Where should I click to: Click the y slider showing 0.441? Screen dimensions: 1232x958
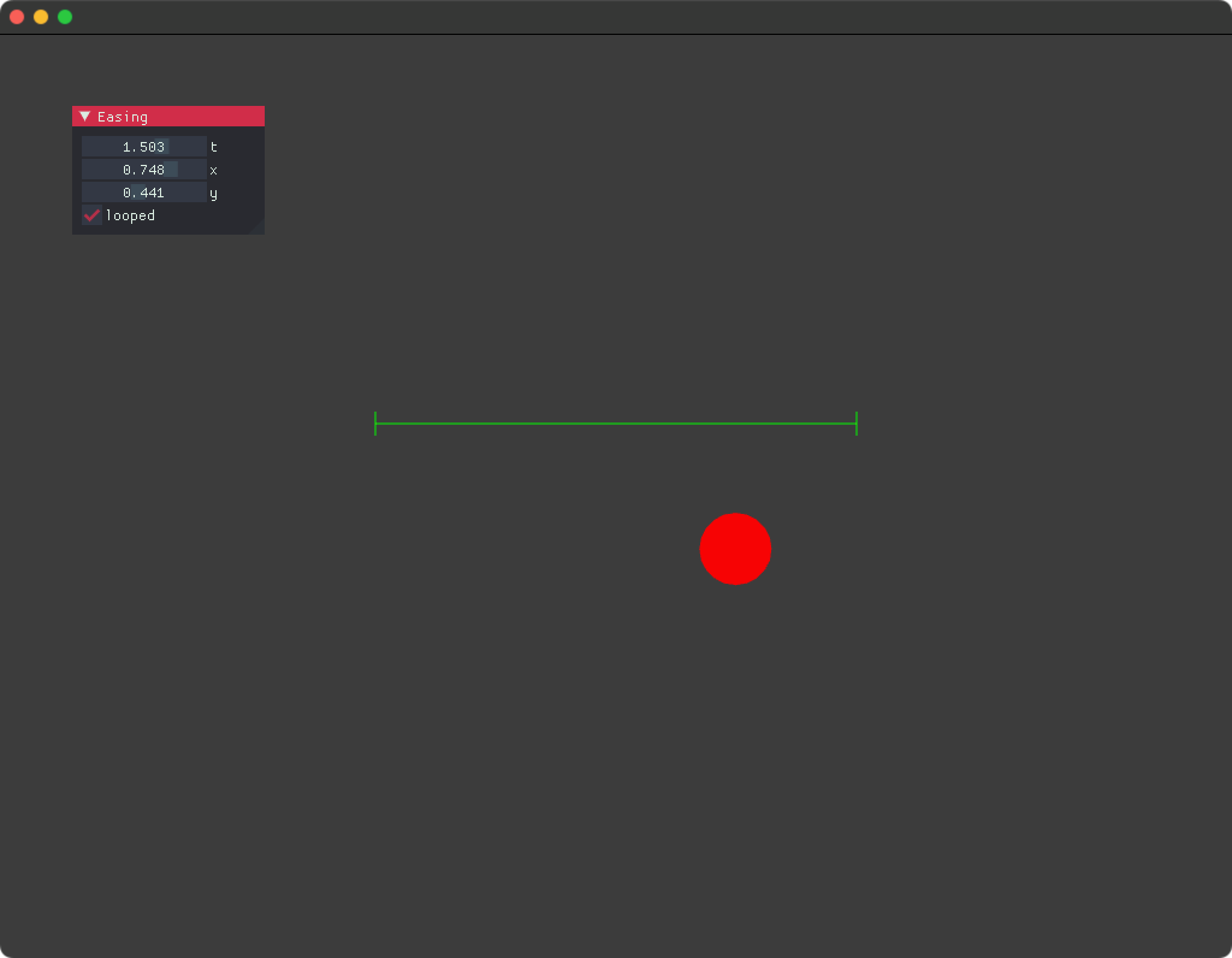(144, 192)
